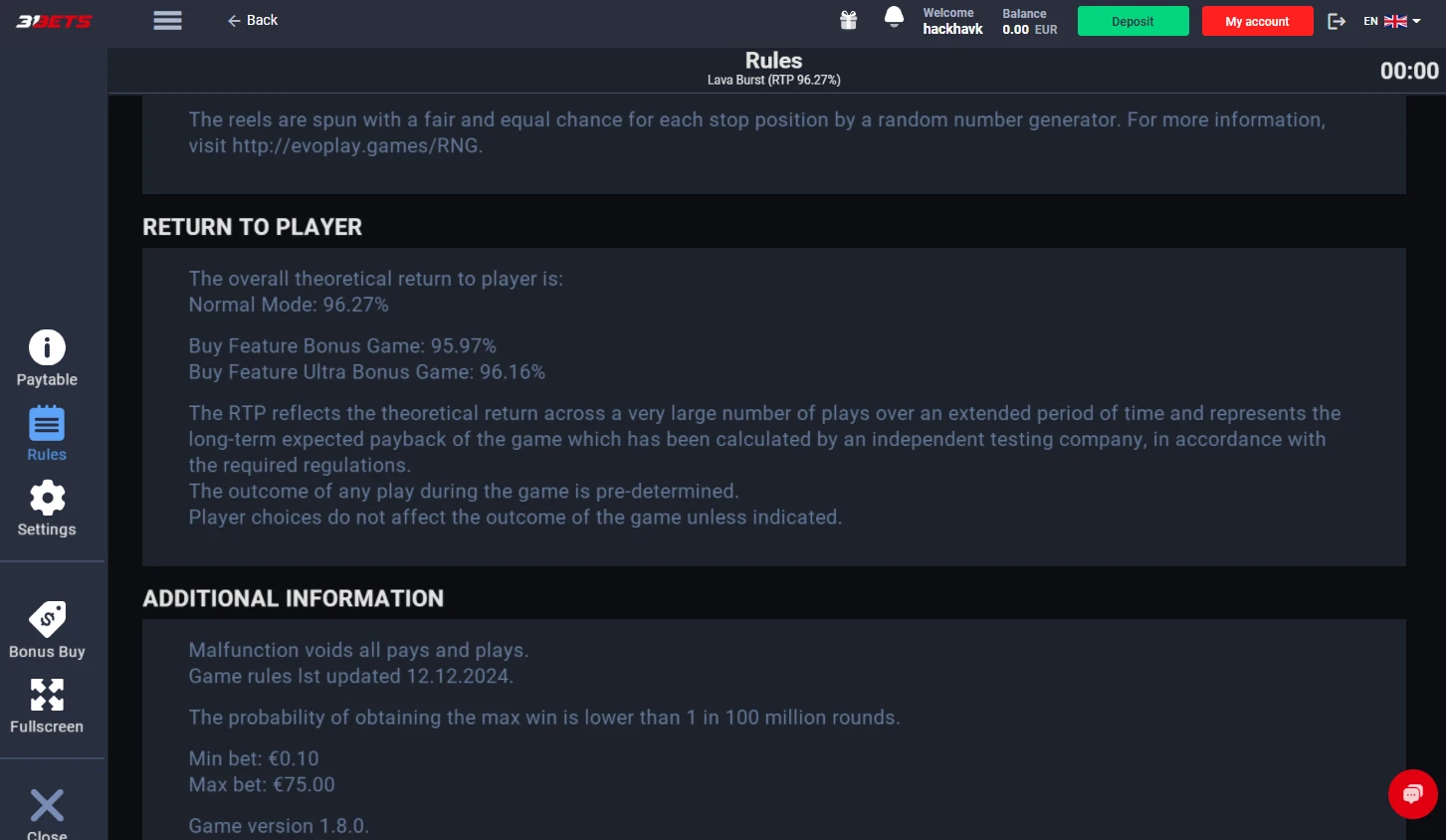Click the 31Bets logo
Viewport: 1446px width, 840px height.
coord(54,21)
